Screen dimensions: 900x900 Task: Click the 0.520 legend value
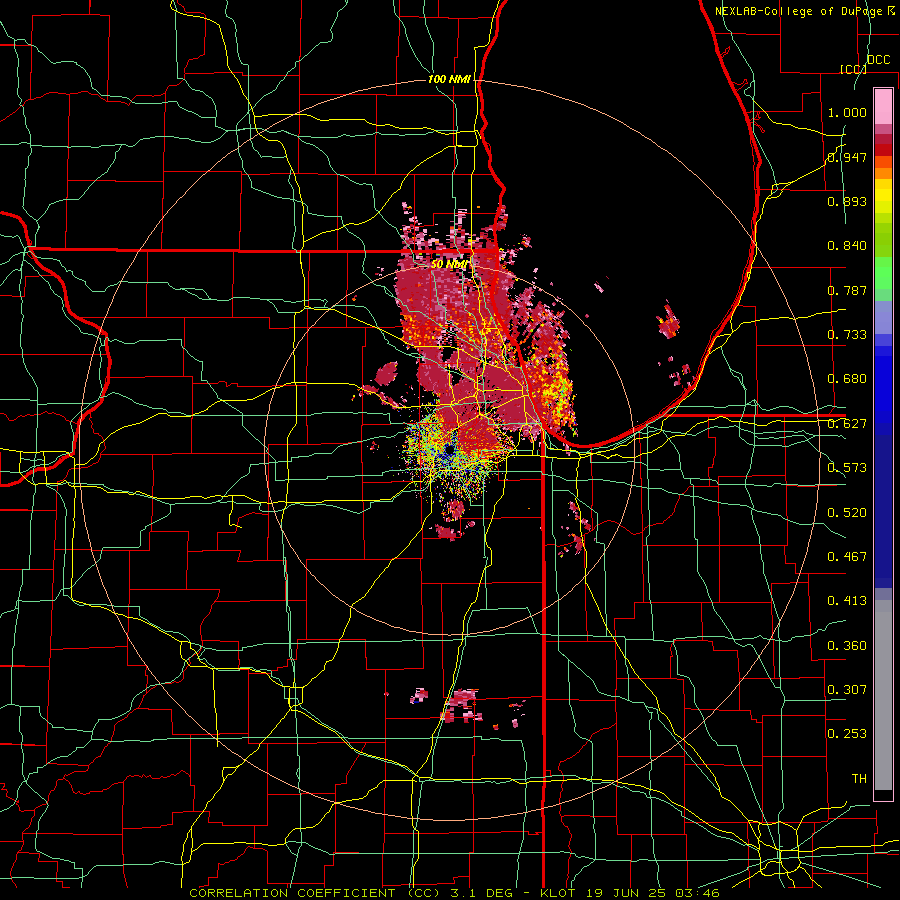click(847, 513)
